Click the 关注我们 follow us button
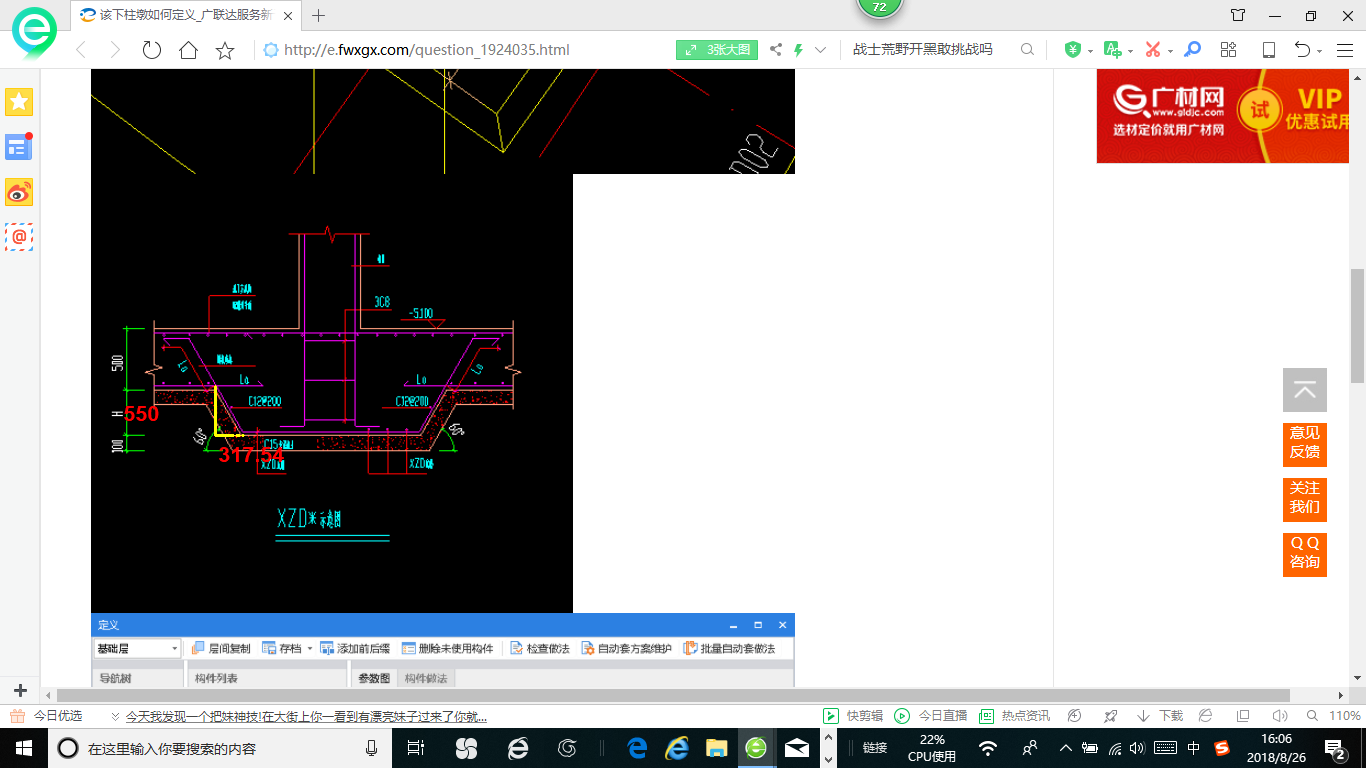The image size is (1366, 768). pyautogui.click(x=1305, y=499)
